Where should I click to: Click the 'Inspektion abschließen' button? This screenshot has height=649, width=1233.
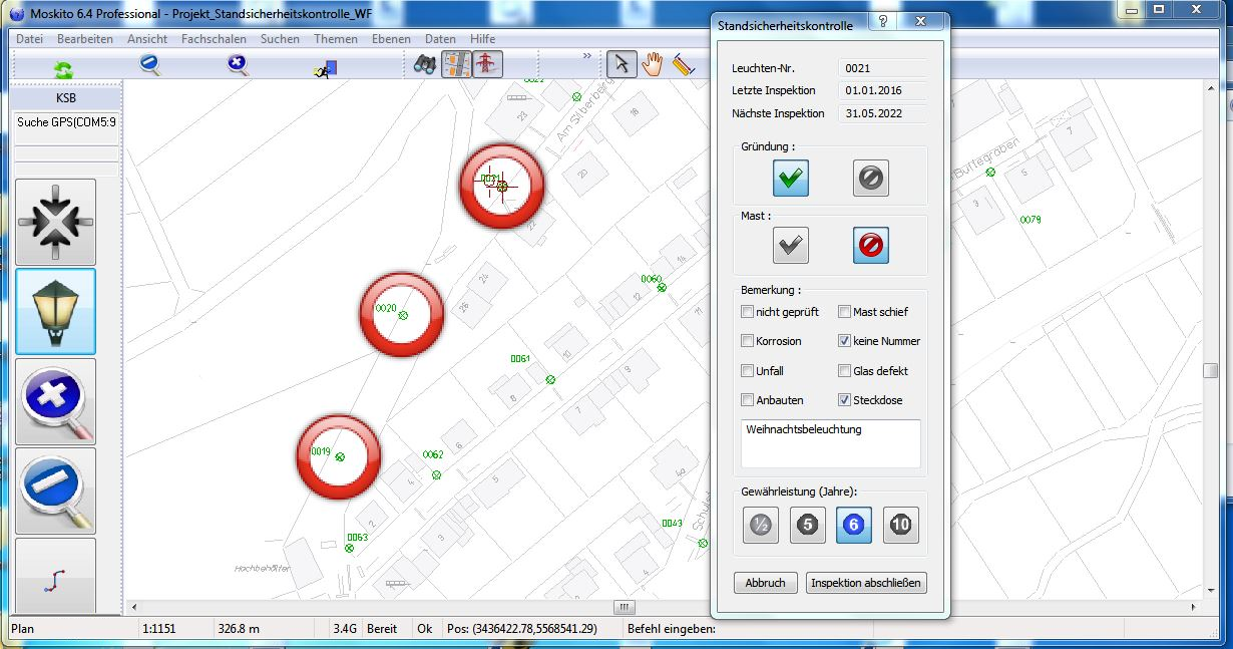(x=866, y=583)
